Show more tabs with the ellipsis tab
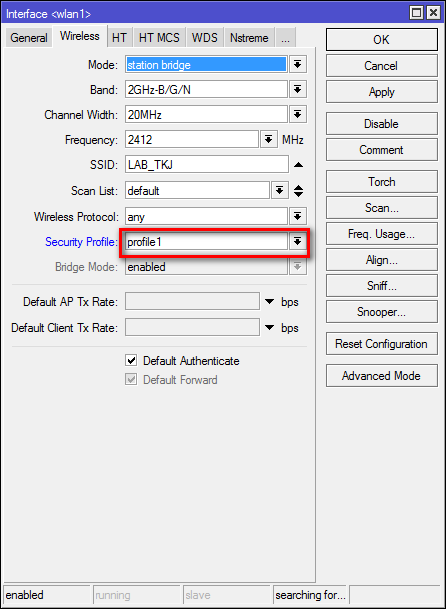The image size is (446, 609). 285,38
